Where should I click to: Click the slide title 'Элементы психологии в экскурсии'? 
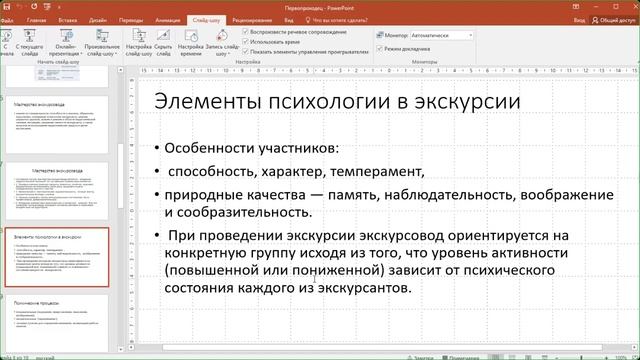click(337, 101)
